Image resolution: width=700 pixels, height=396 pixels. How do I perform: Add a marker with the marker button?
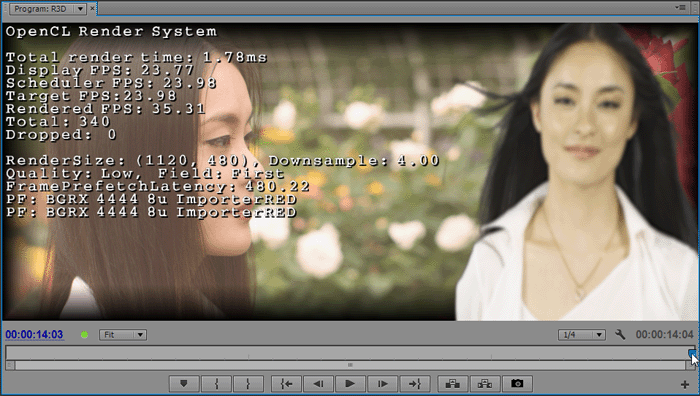click(183, 383)
